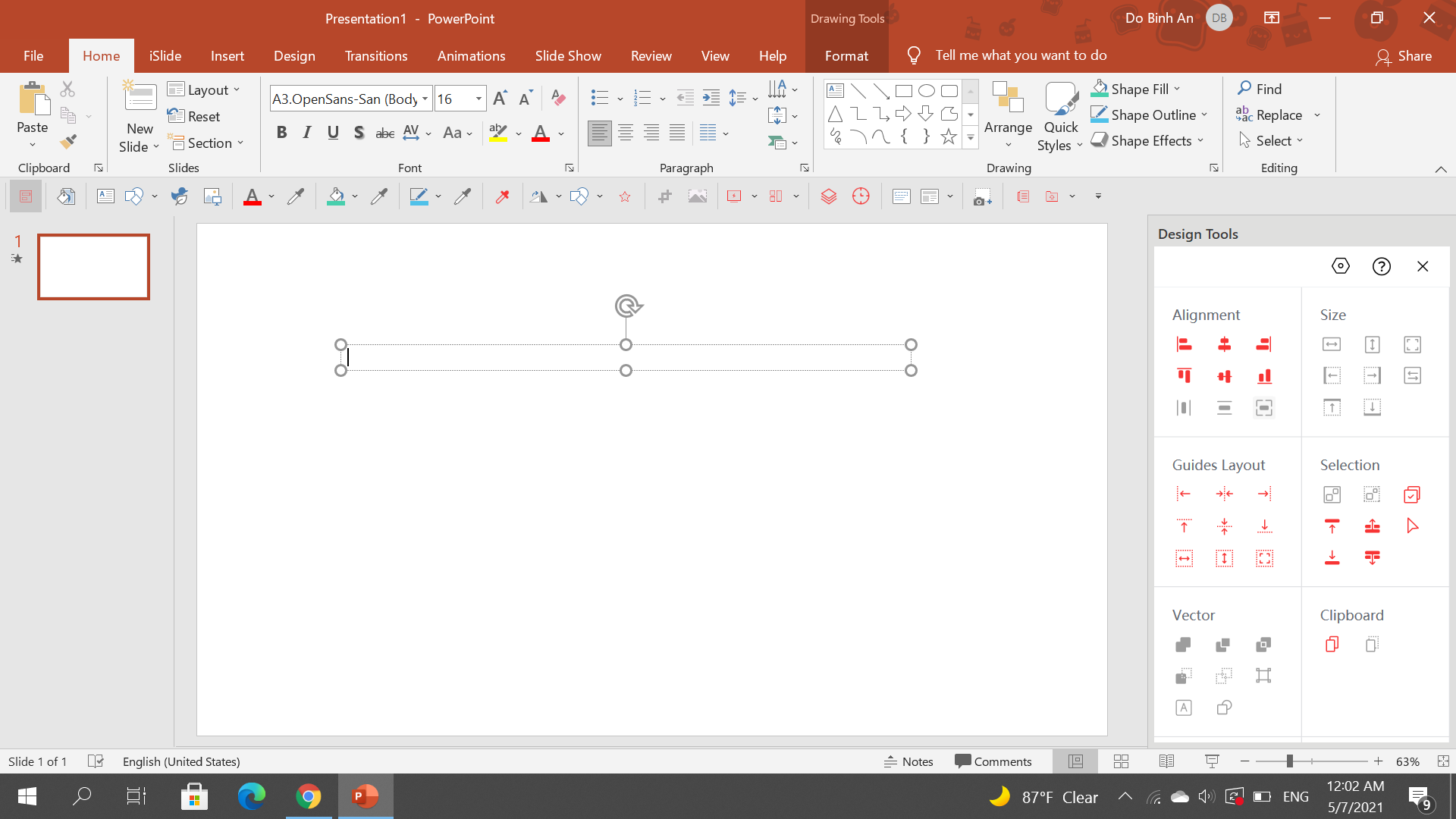Open Animations tab
The image size is (1456, 819).
click(471, 56)
